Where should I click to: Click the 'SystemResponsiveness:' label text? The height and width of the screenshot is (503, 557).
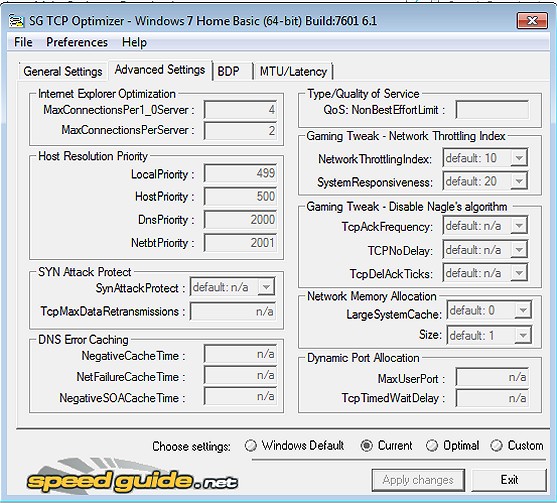(375, 182)
